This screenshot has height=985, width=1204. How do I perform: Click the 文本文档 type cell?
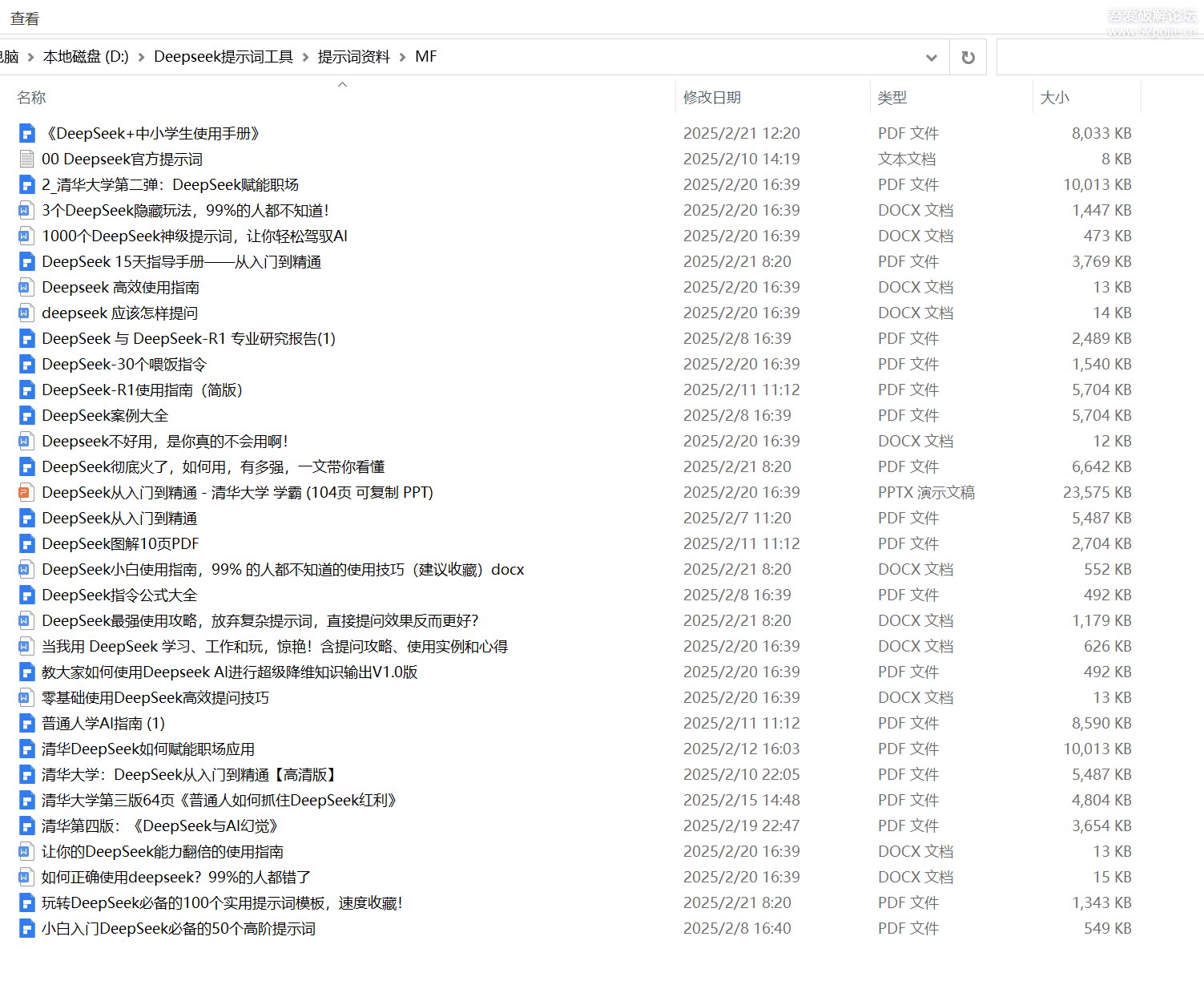click(907, 159)
